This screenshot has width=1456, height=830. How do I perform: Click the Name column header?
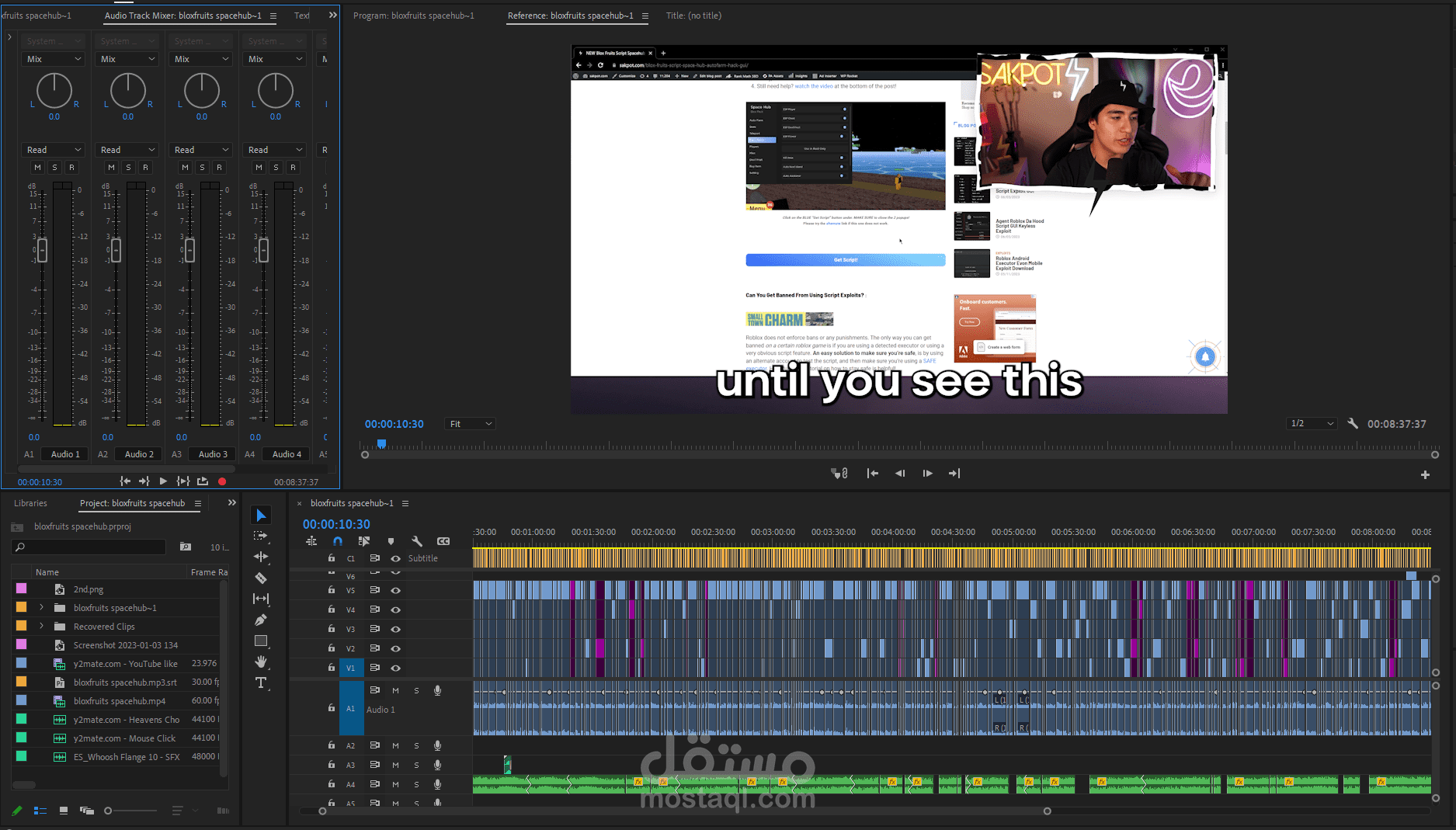47,572
